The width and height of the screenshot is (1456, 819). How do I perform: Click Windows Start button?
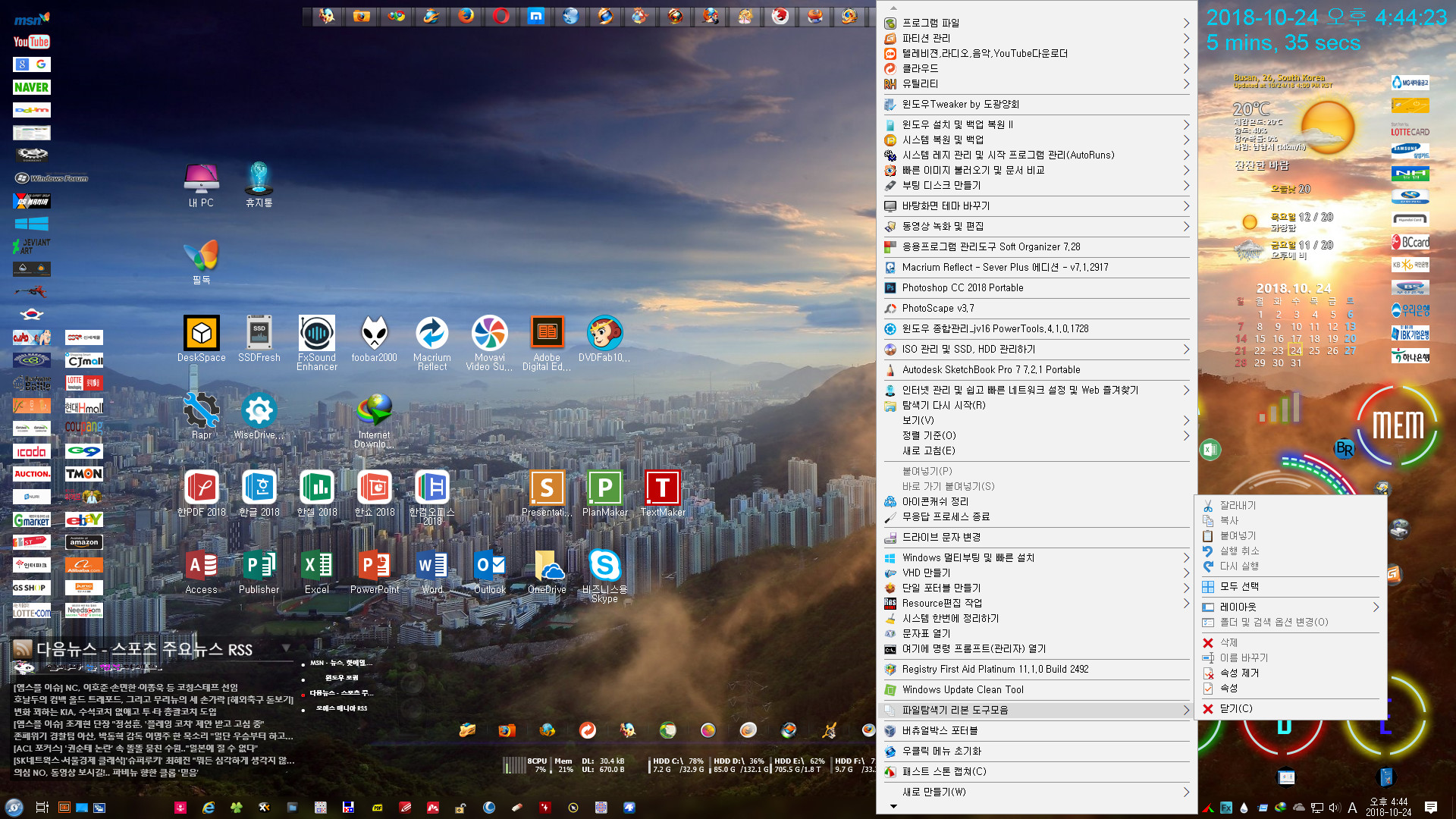pos(14,807)
